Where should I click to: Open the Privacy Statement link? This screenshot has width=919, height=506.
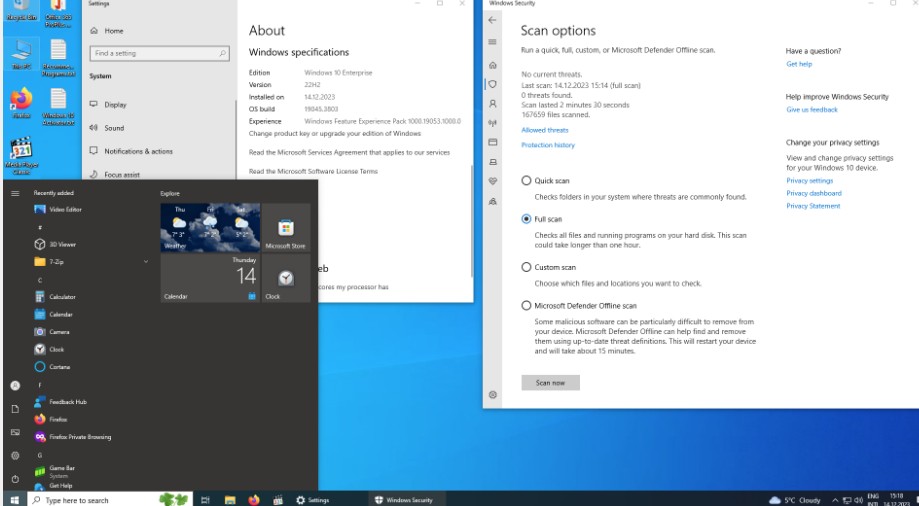pos(813,206)
